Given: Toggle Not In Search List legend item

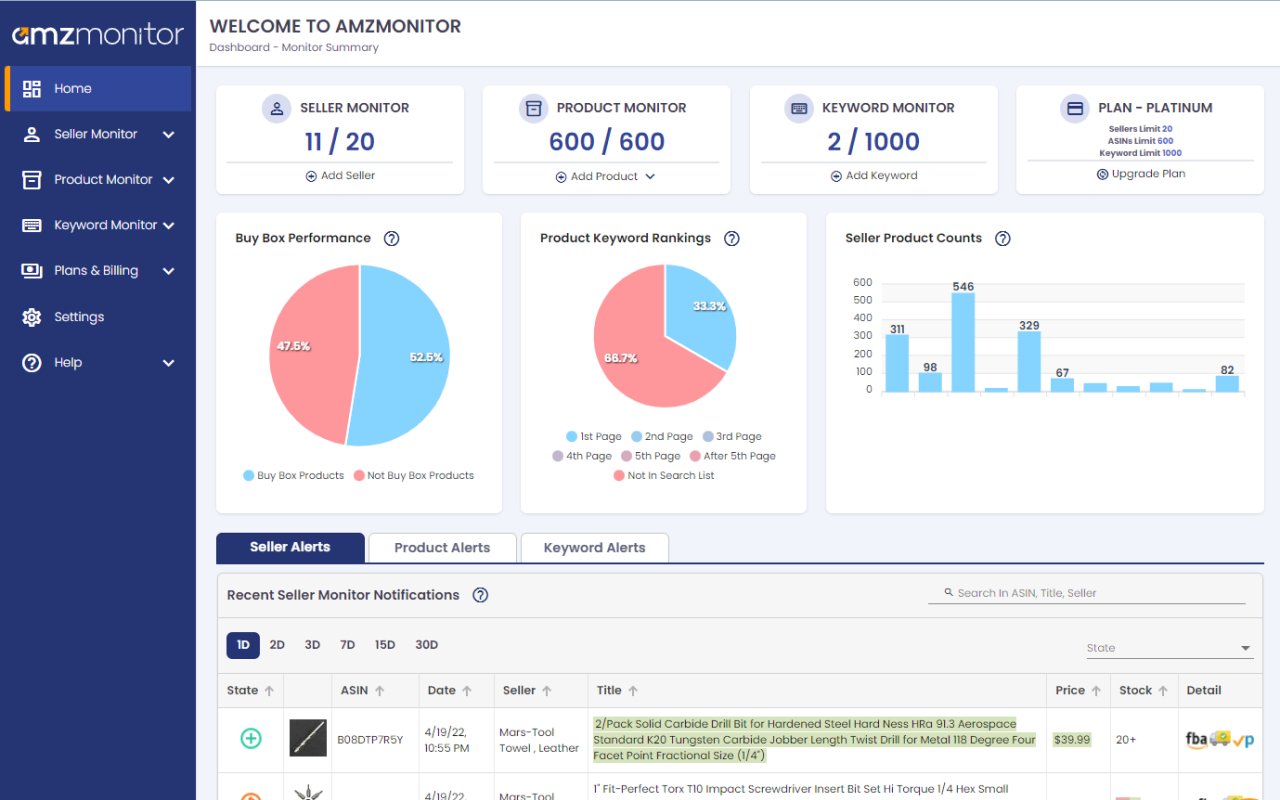Looking at the screenshot, I should pos(664,476).
